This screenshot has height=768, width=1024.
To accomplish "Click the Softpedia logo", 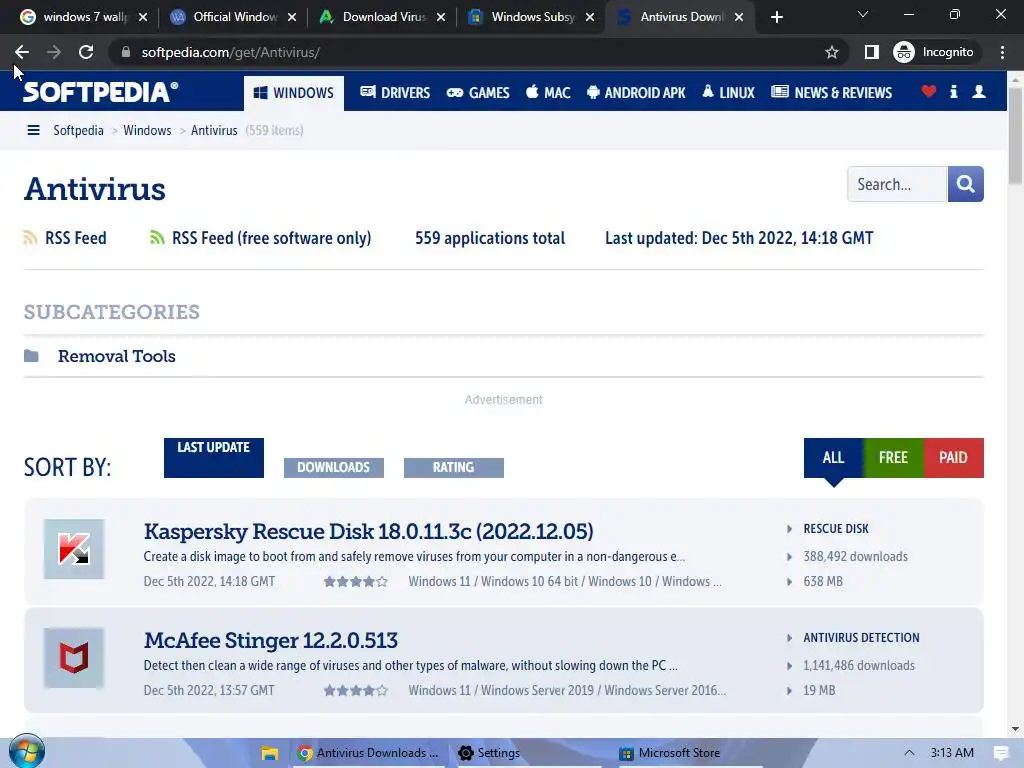I will pyautogui.click(x=101, y=92).
